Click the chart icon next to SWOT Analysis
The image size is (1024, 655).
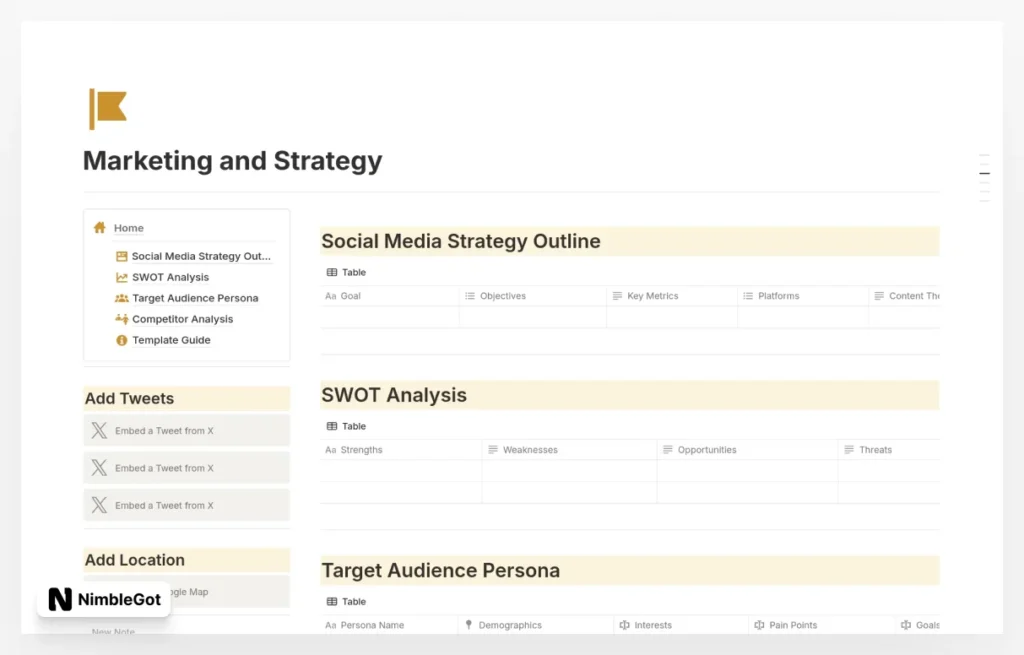click(120, 277)
